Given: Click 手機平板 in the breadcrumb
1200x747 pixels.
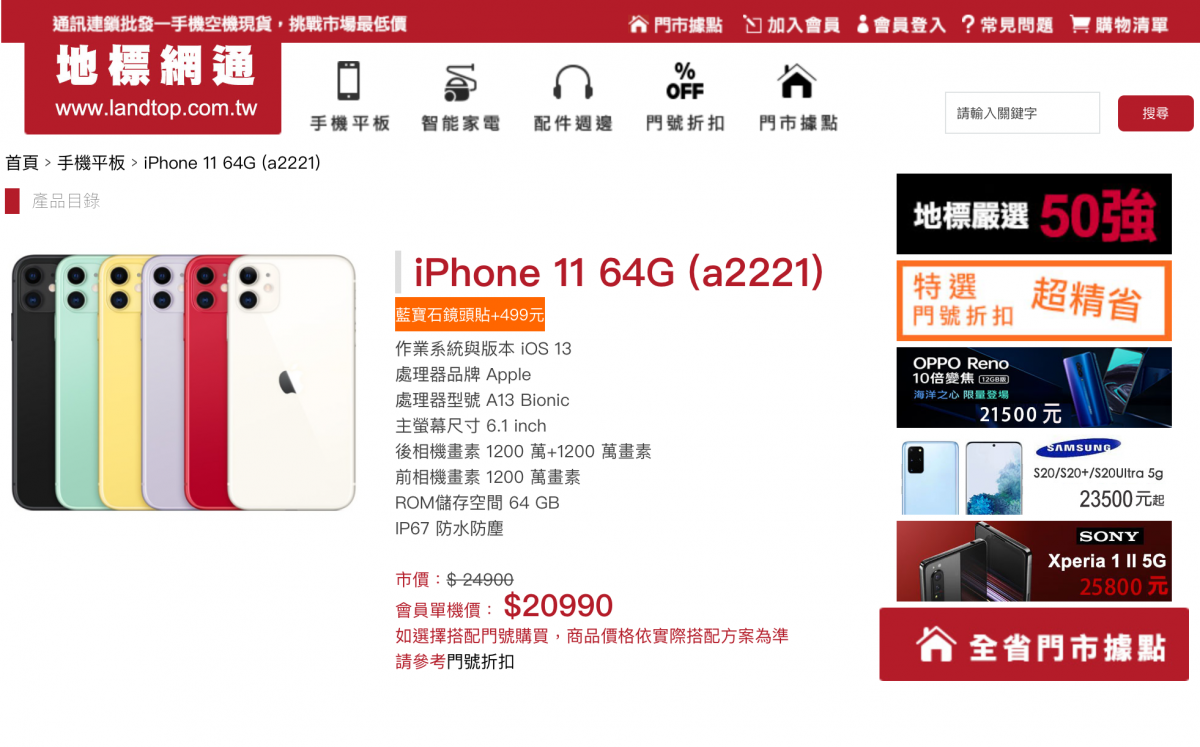Looking at the screenshot, I should pyautogui.click(x=91, y=162).
